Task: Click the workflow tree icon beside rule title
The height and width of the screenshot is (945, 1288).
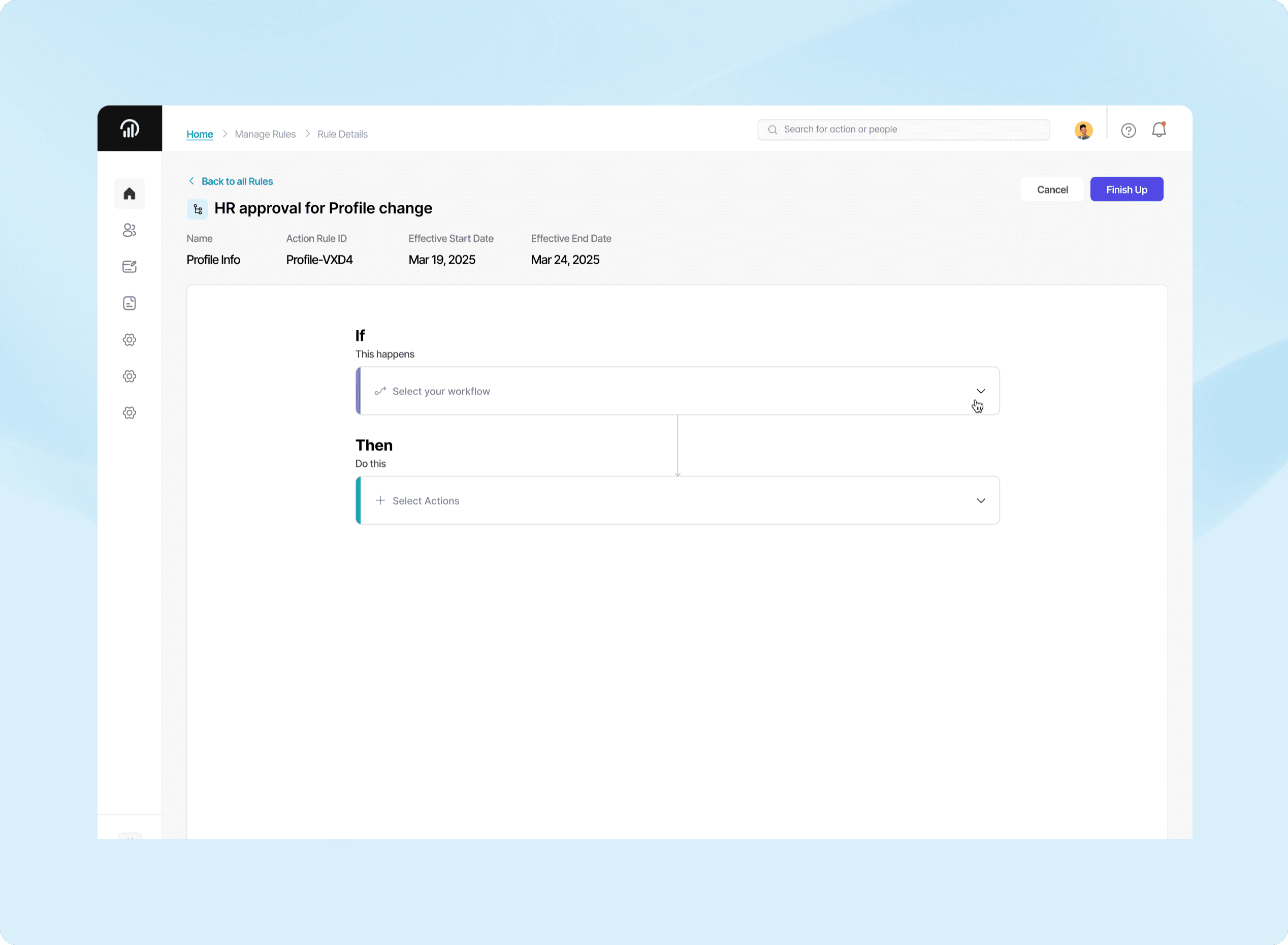Action: [x=197, y=209]
